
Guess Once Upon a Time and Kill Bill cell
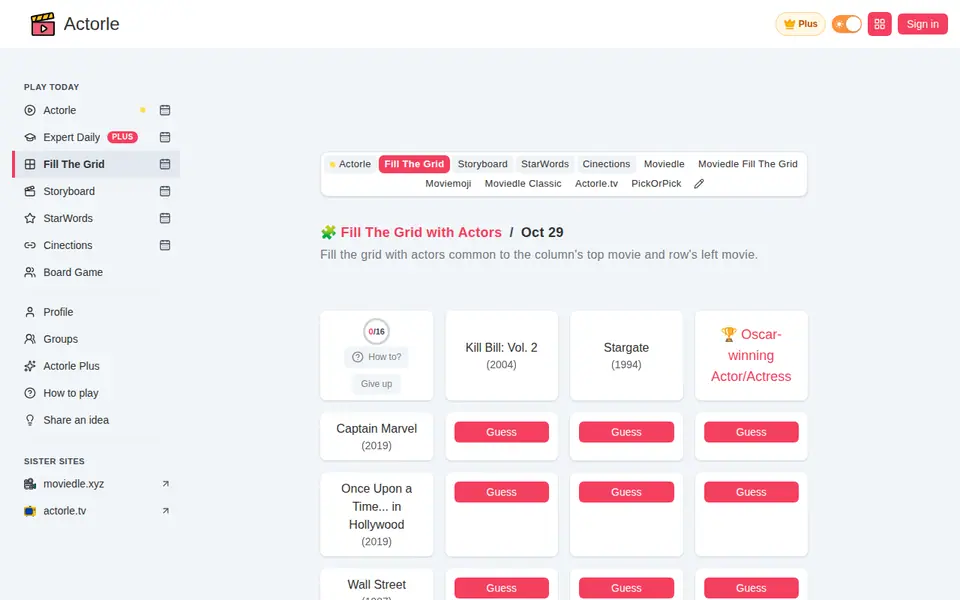point(501,492)
